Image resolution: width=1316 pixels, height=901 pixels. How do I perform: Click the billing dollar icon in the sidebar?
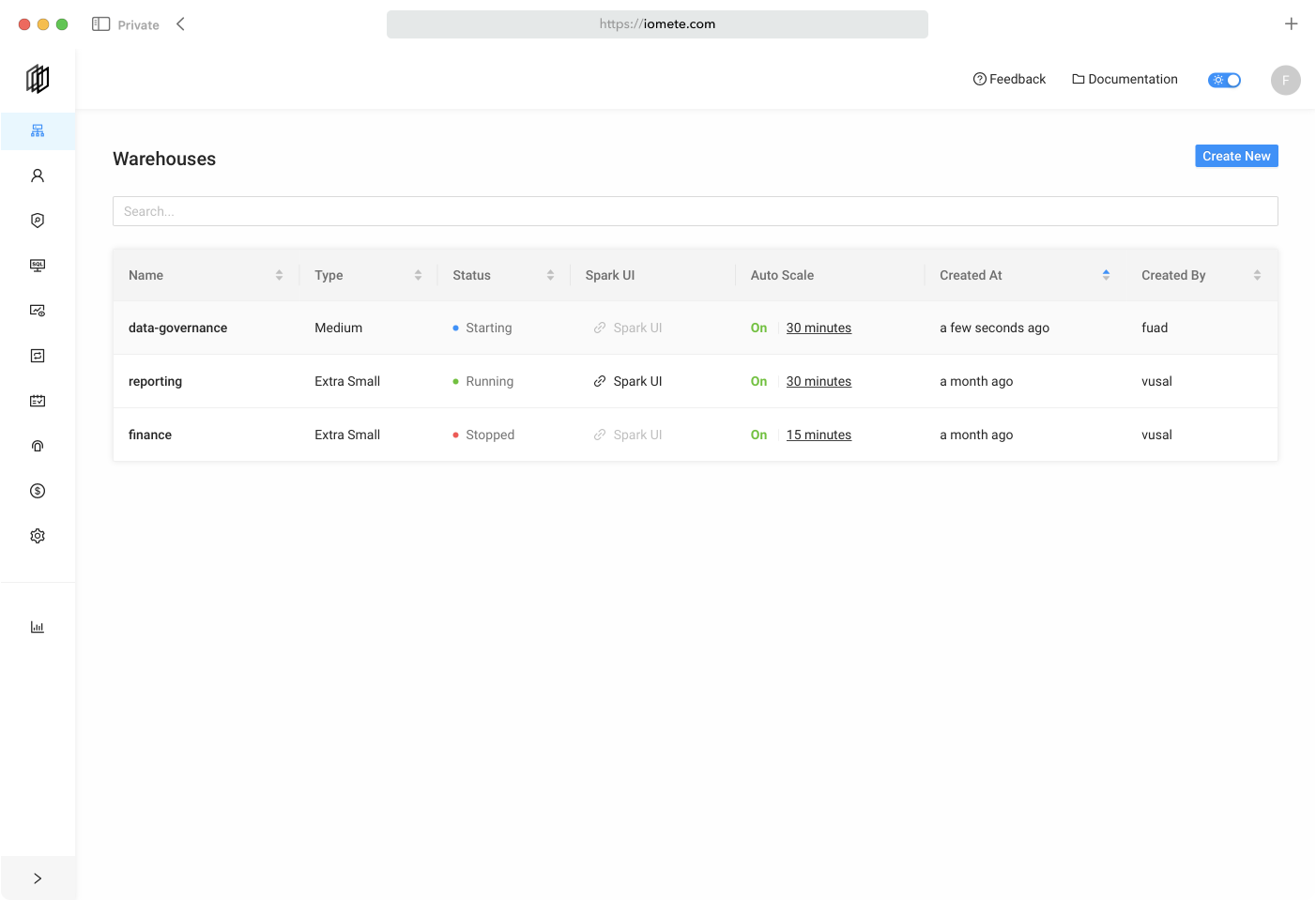(38, 490)
